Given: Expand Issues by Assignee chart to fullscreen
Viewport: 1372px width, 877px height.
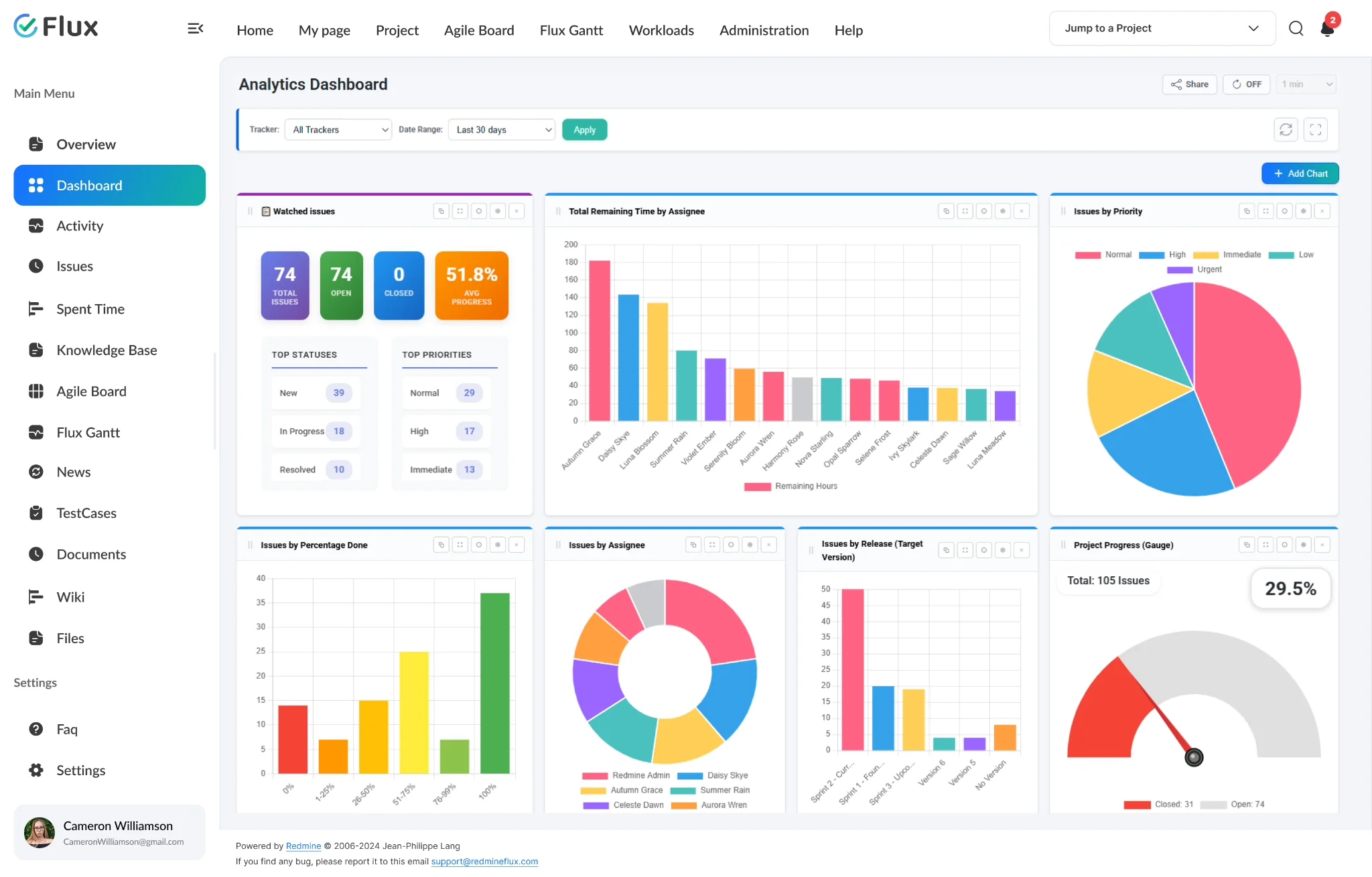Looking at the screenshot, I should click(712, 545).
